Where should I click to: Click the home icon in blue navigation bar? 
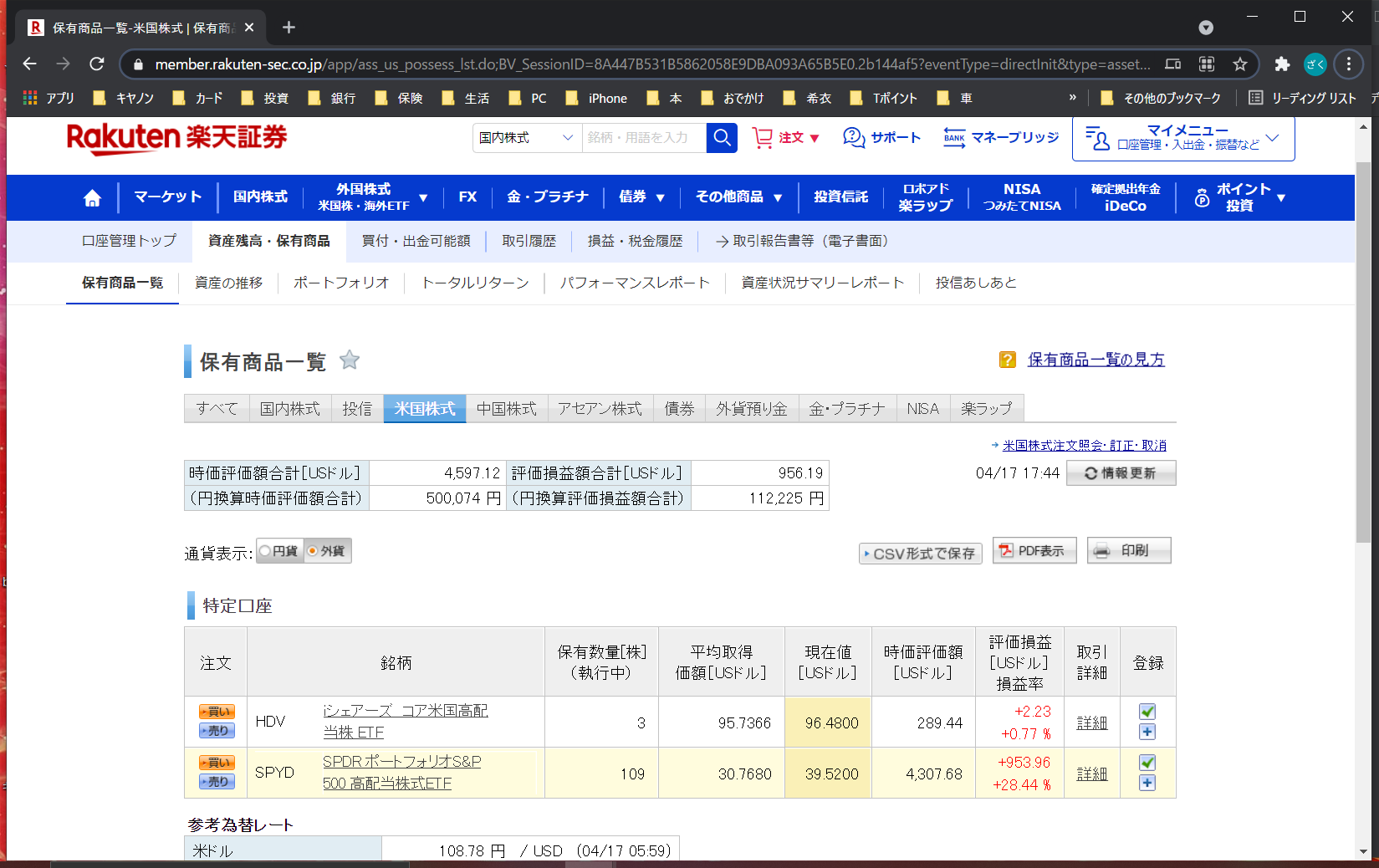pos(92,197)
